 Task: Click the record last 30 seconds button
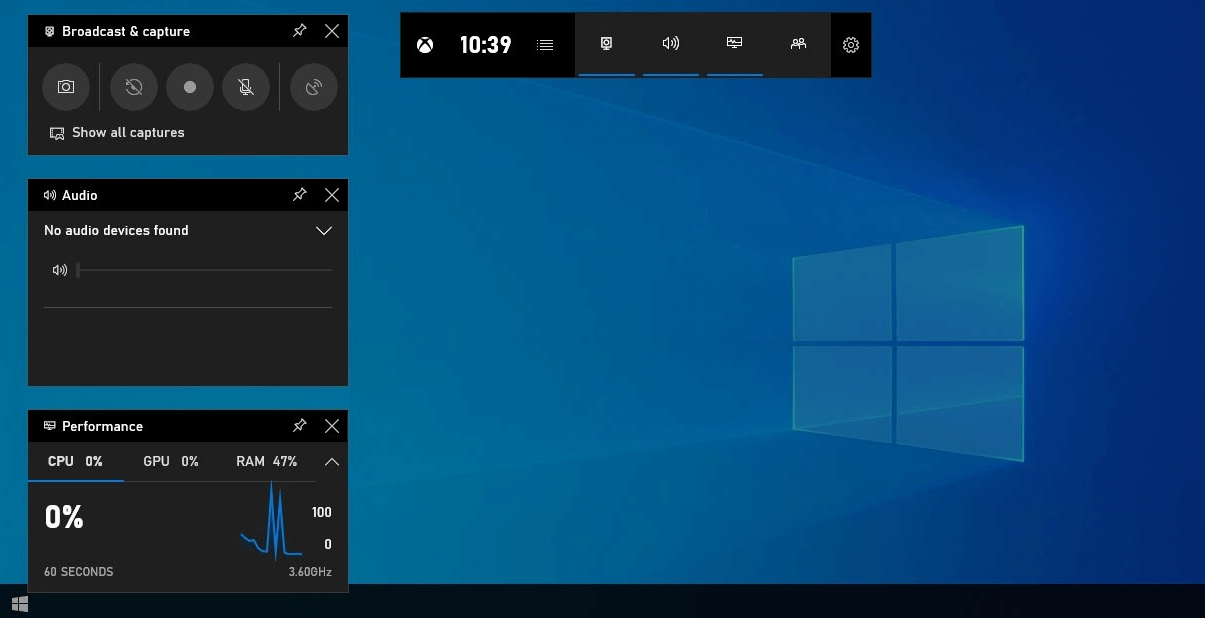tap(134, 87)
